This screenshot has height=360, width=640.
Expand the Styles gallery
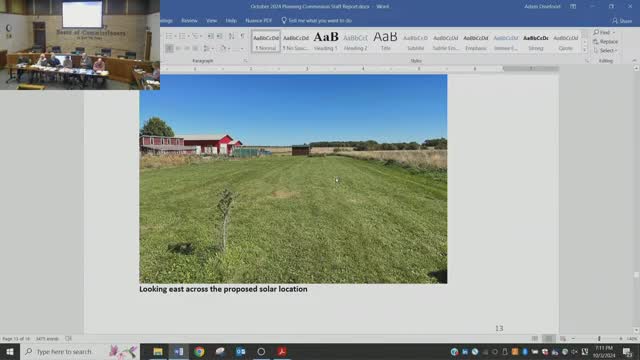coord(584,50)
